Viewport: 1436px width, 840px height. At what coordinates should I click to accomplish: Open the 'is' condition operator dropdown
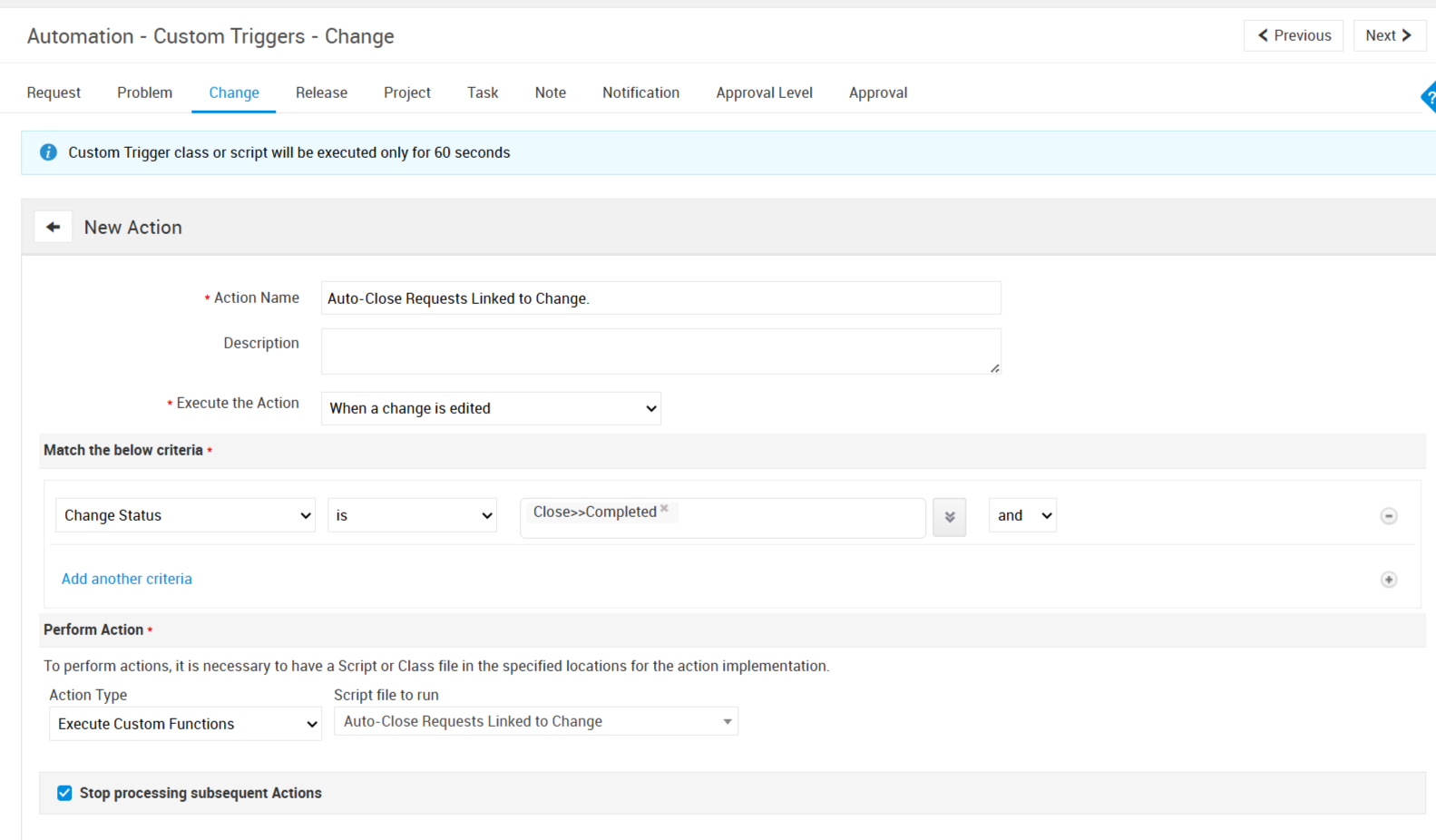[x=412, y=515]
